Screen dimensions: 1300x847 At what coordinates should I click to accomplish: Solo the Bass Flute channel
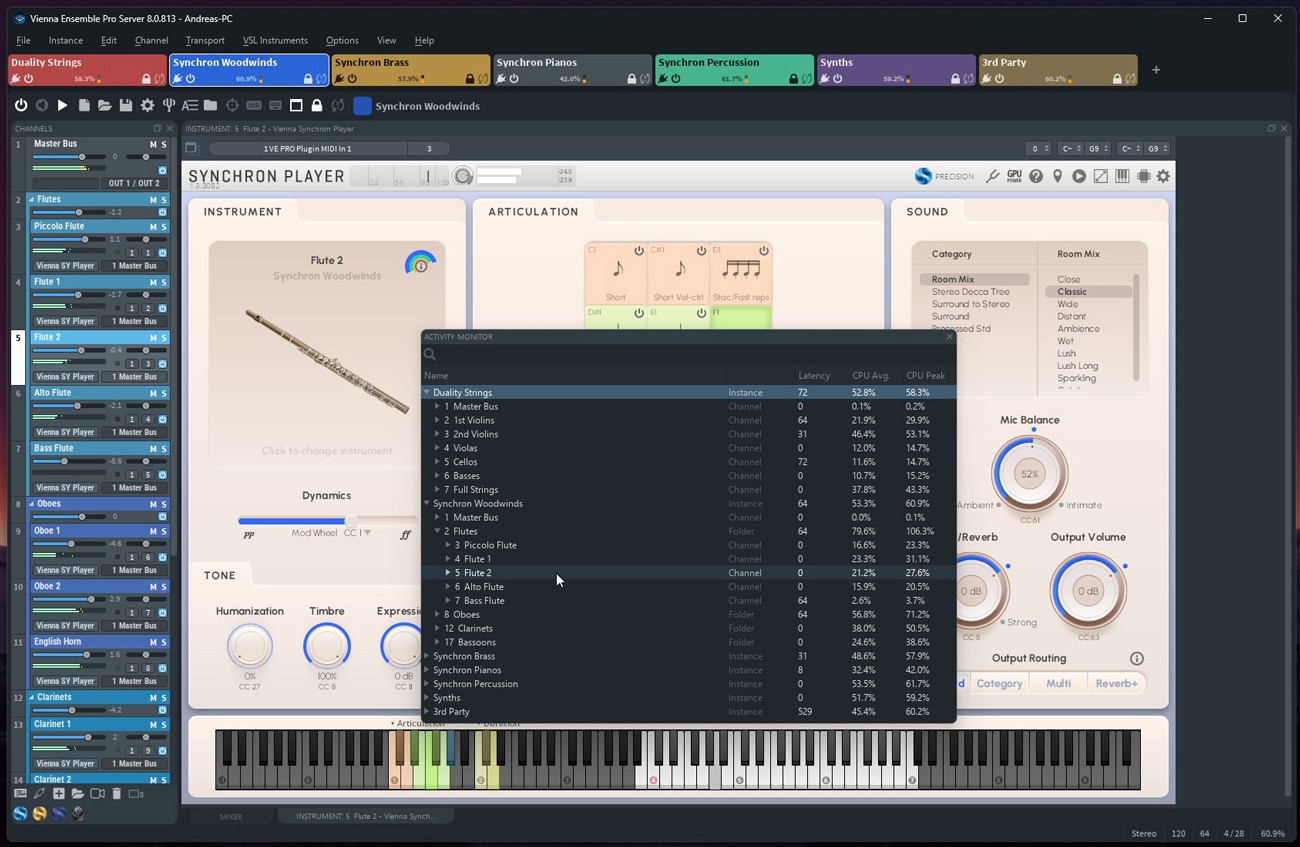click(164, 449)
